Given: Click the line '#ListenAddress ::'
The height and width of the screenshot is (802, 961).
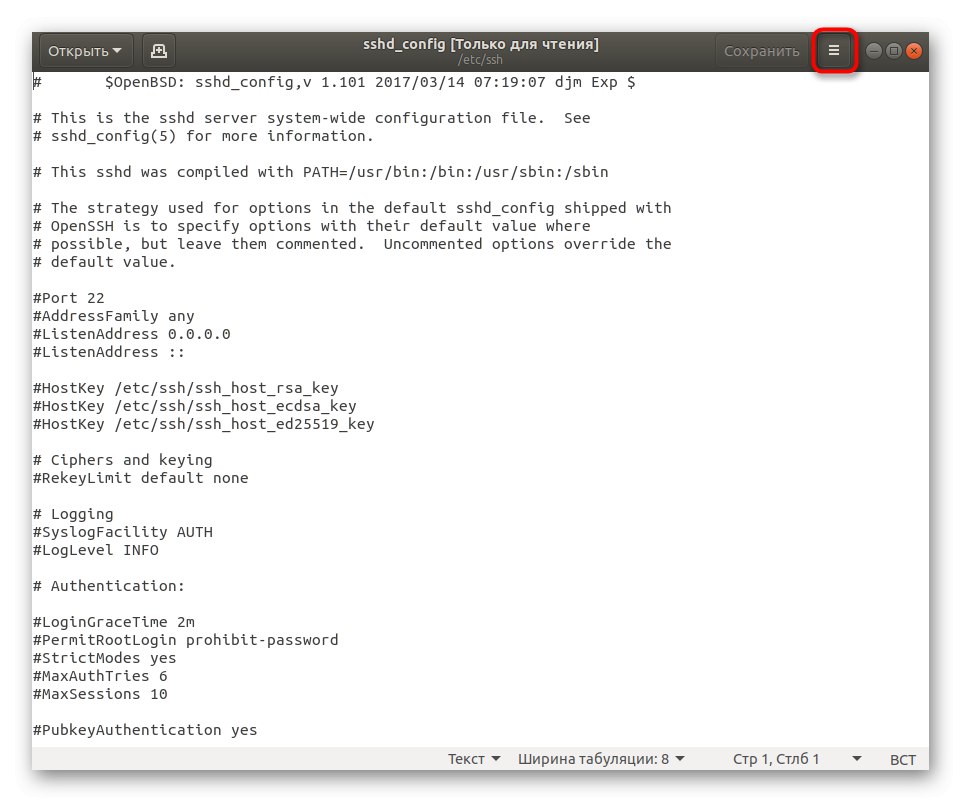Looking at the screenshot, I should click(x=108, y=352).
